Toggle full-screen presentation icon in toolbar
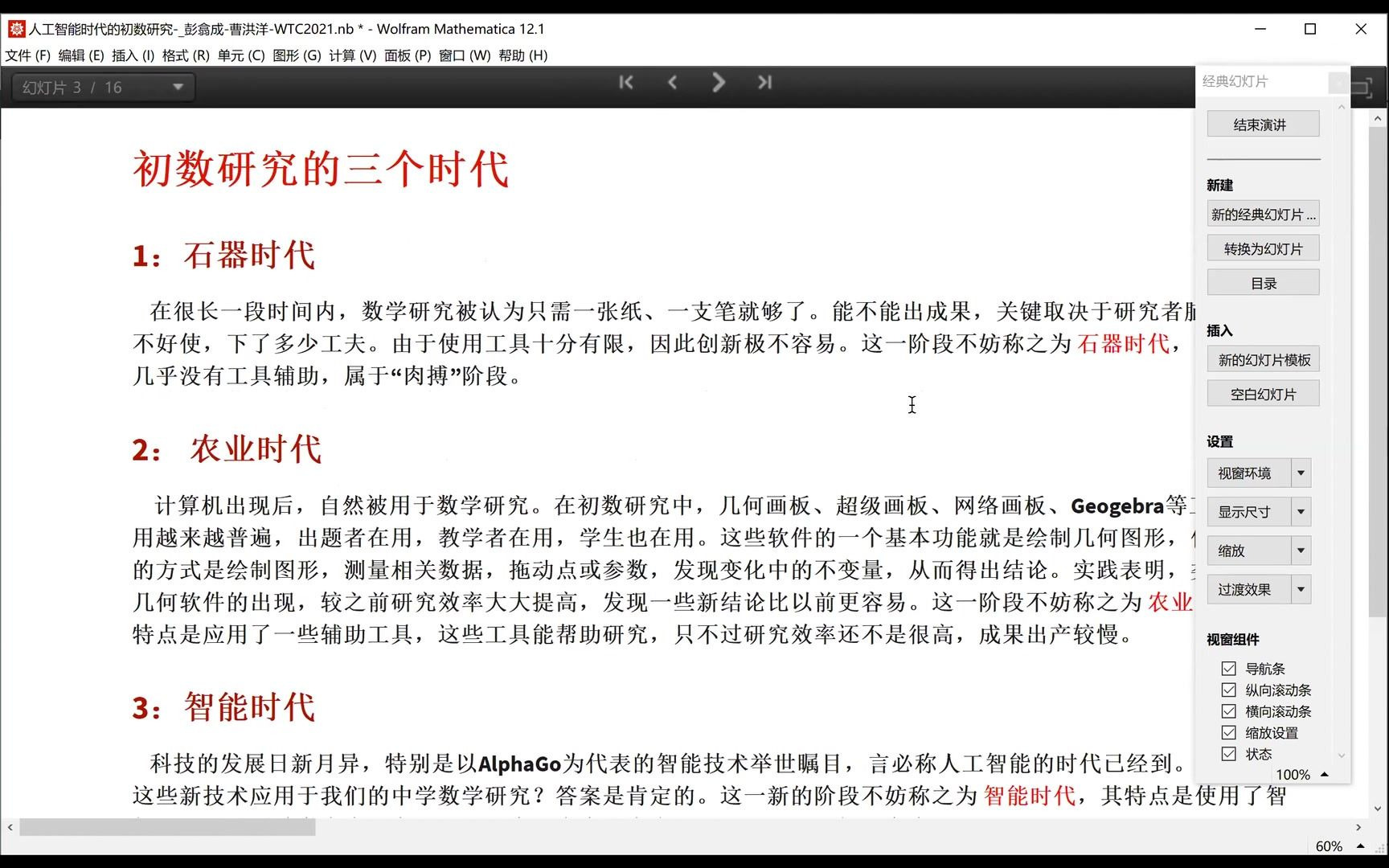 [x=1362, y=88]
